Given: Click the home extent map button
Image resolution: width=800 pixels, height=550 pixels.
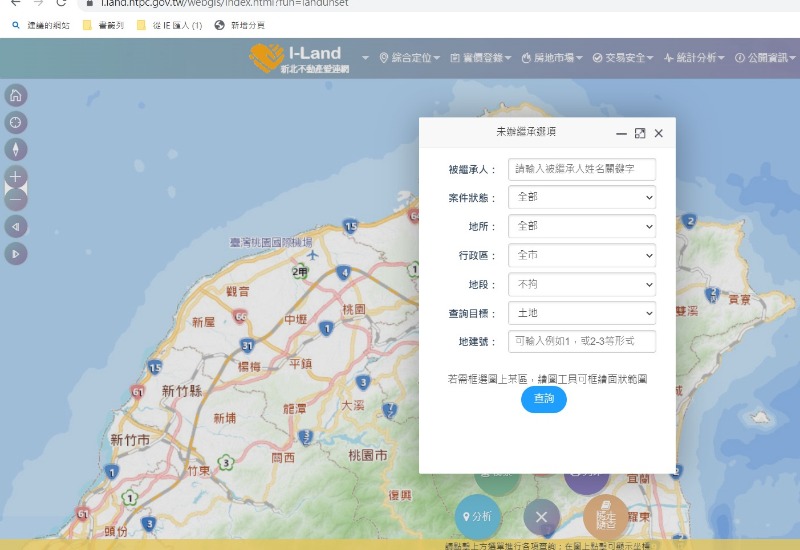Looking at the screenshot, I should point(16,96).
